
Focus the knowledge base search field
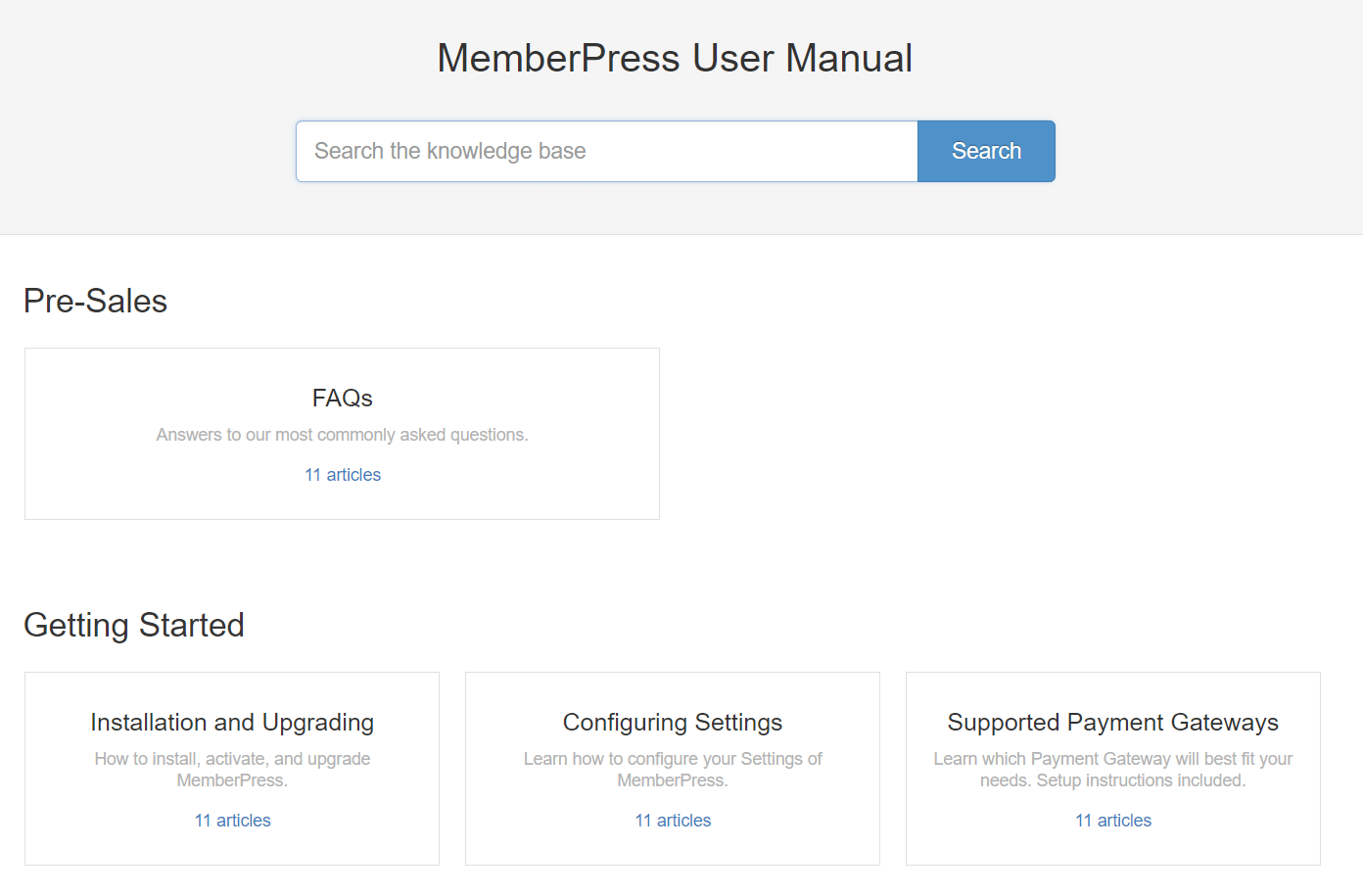[607, 151]
